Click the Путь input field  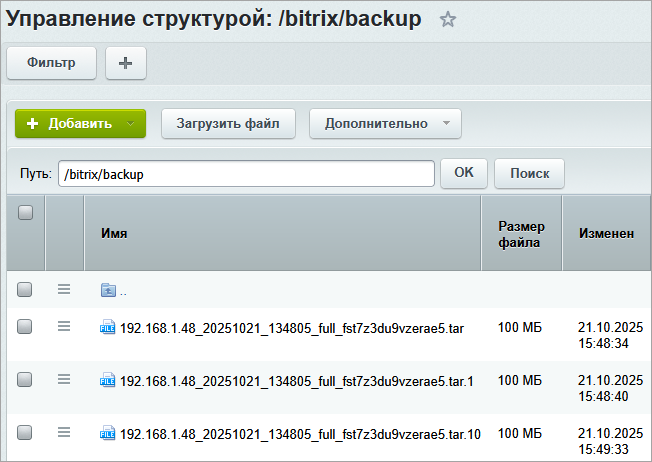(245, 173)
